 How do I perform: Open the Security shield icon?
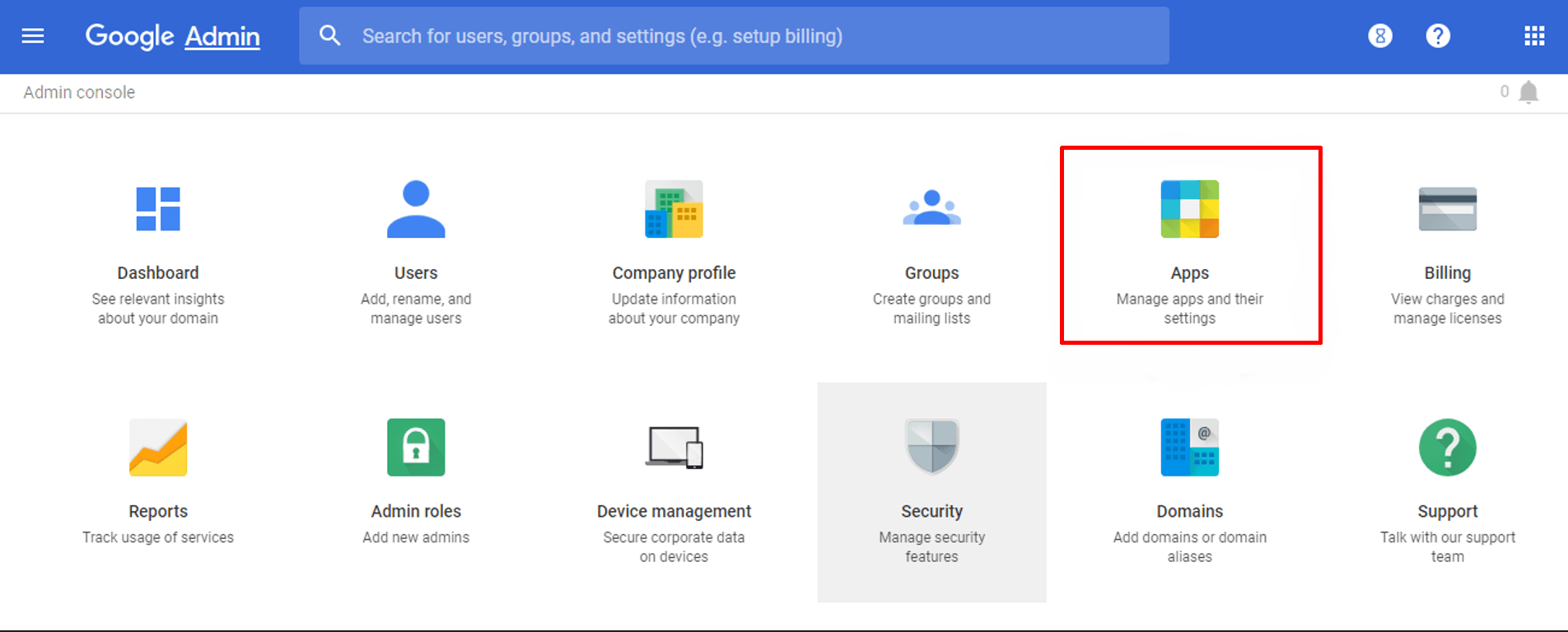coord(932,446)
